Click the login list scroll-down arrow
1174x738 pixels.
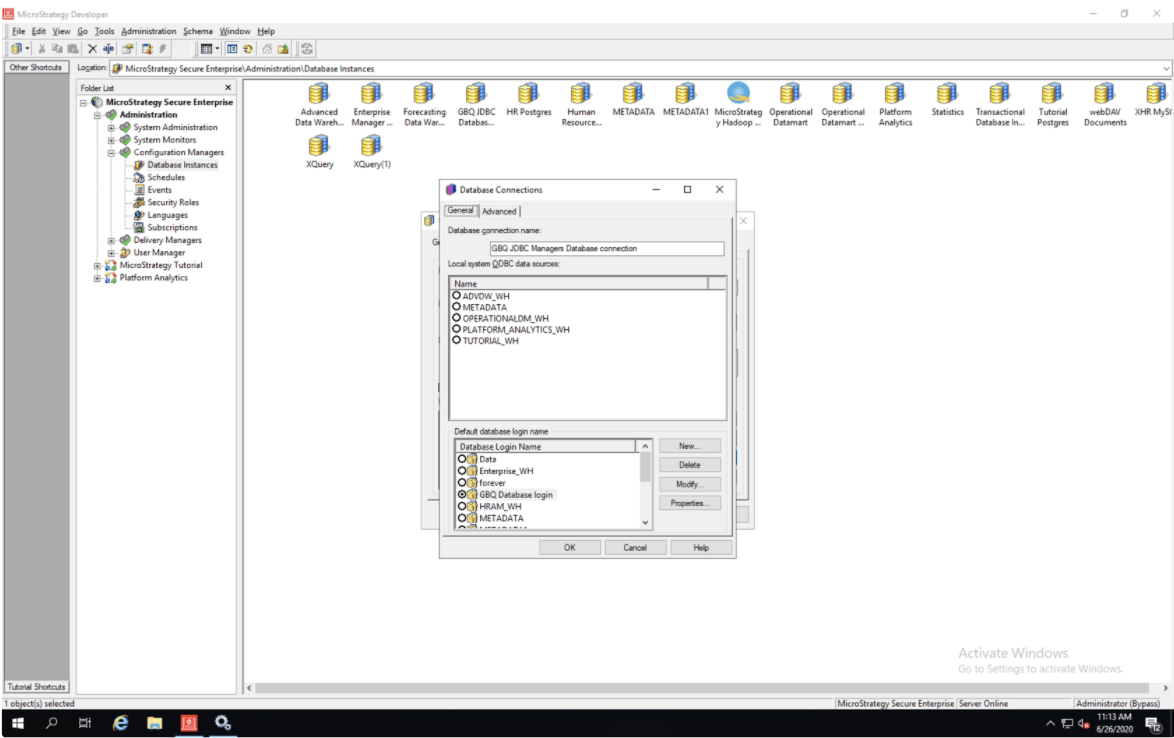645,522
